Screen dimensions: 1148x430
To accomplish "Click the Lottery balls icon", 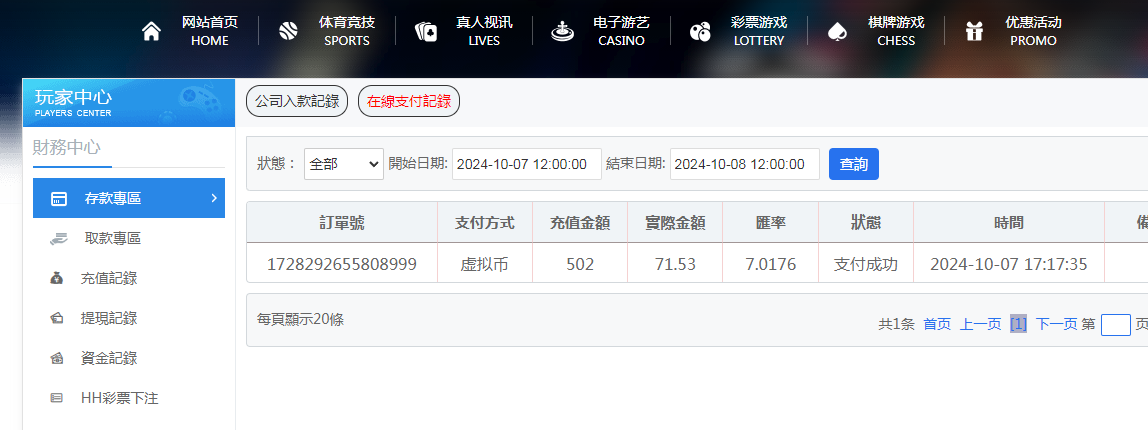I will click(x=700, y=32).
